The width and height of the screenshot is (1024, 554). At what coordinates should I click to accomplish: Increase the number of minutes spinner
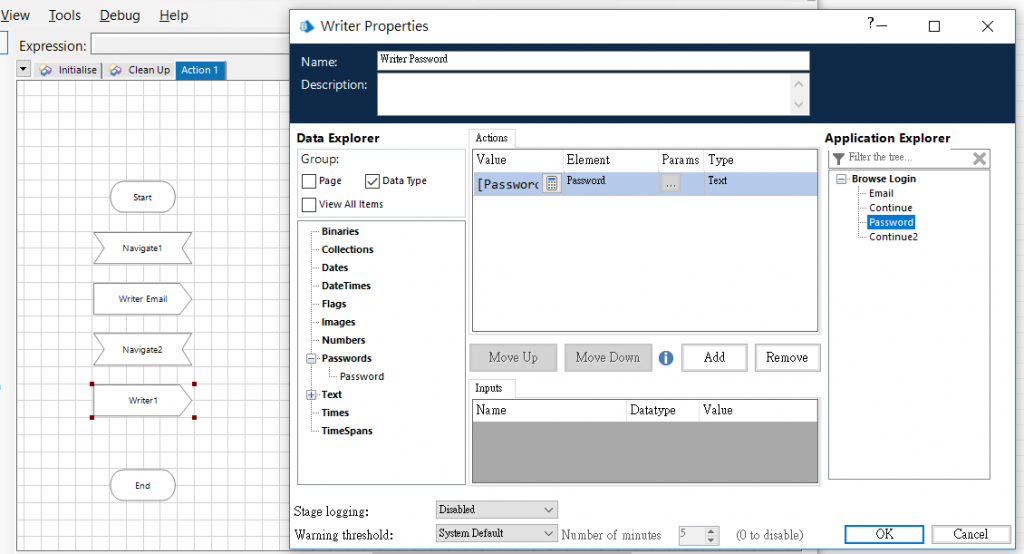tap(711, 531)
